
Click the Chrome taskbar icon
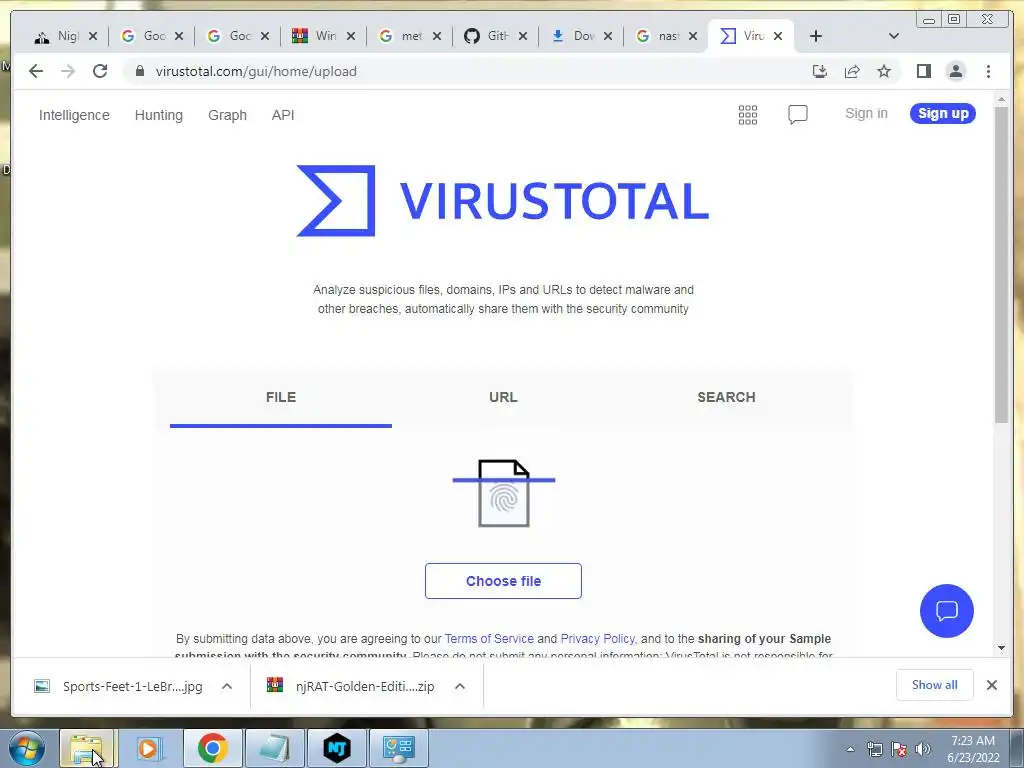point(212,748)
